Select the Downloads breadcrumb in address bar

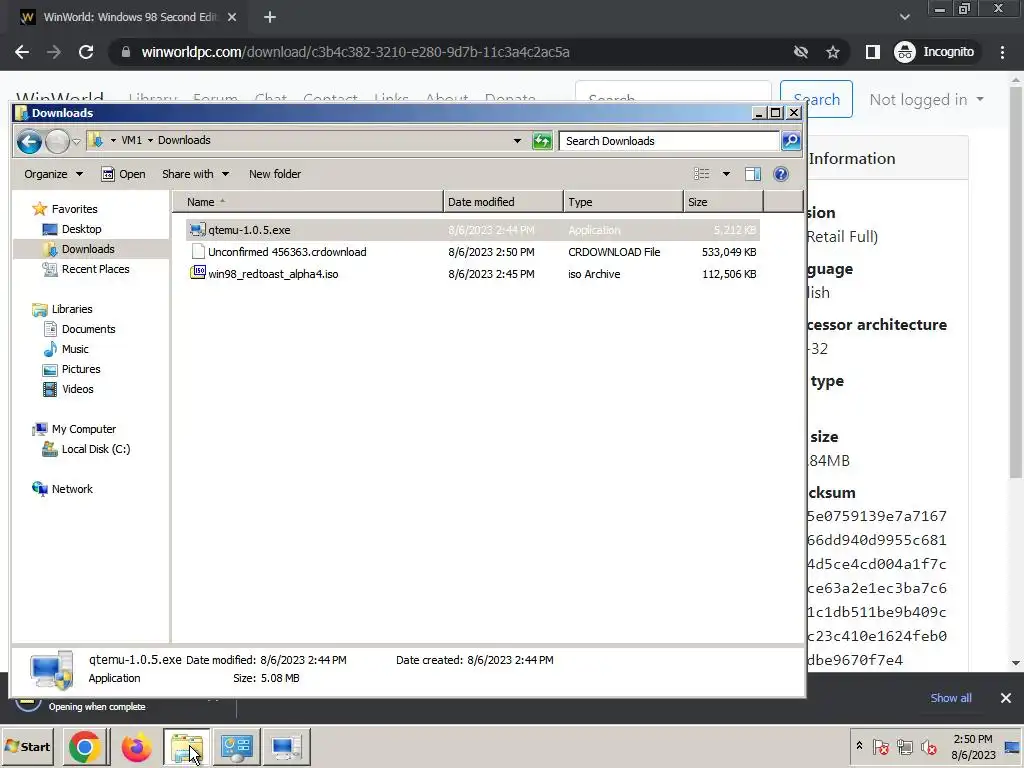coord(184,140)
